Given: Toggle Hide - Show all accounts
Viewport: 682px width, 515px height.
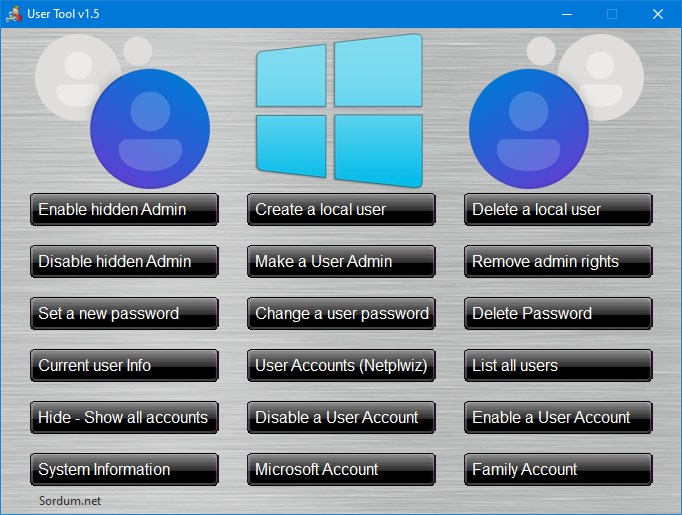Looking at the screenshot, I should 124,418.
